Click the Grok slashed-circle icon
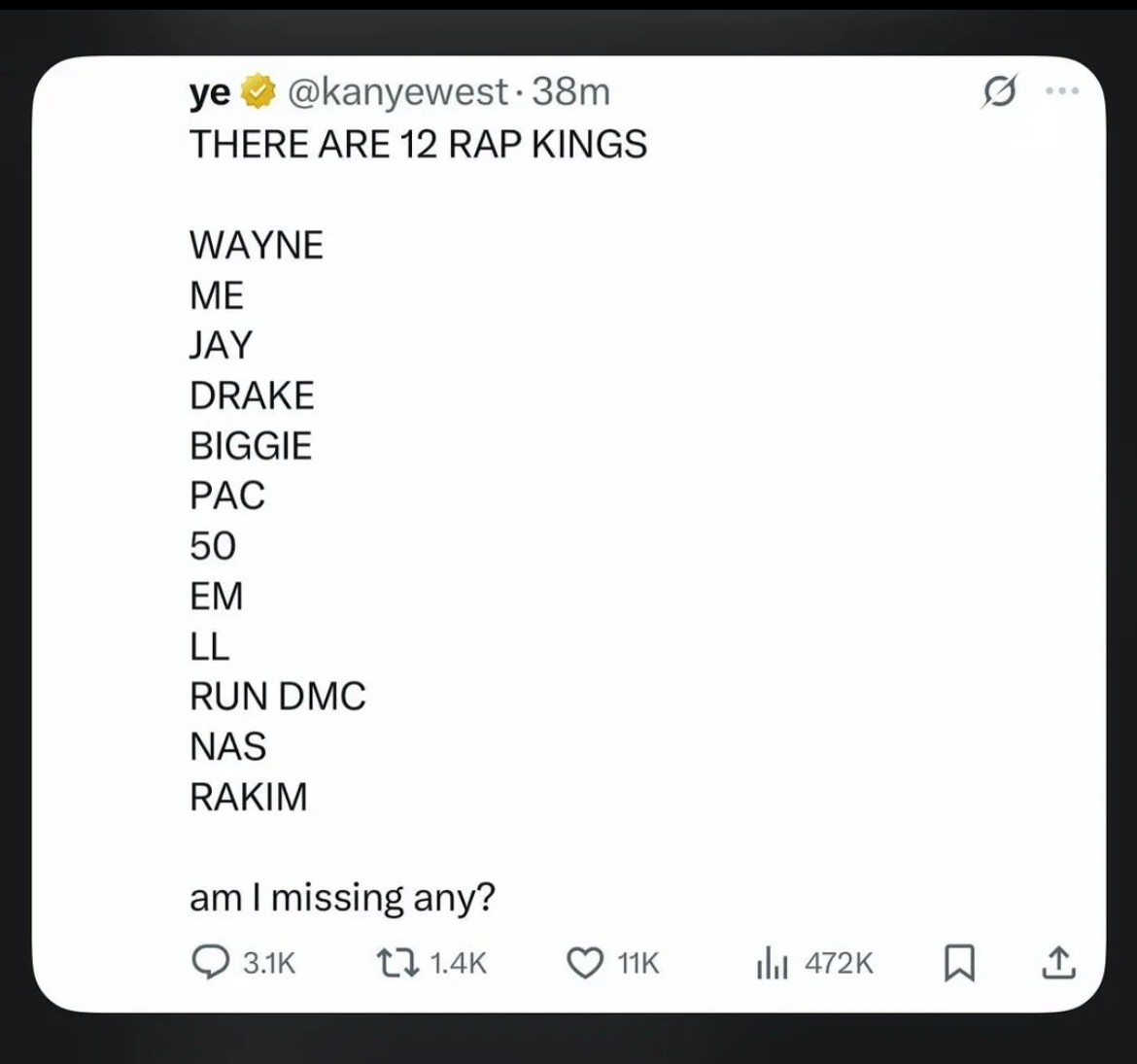 coord(1000,91)
